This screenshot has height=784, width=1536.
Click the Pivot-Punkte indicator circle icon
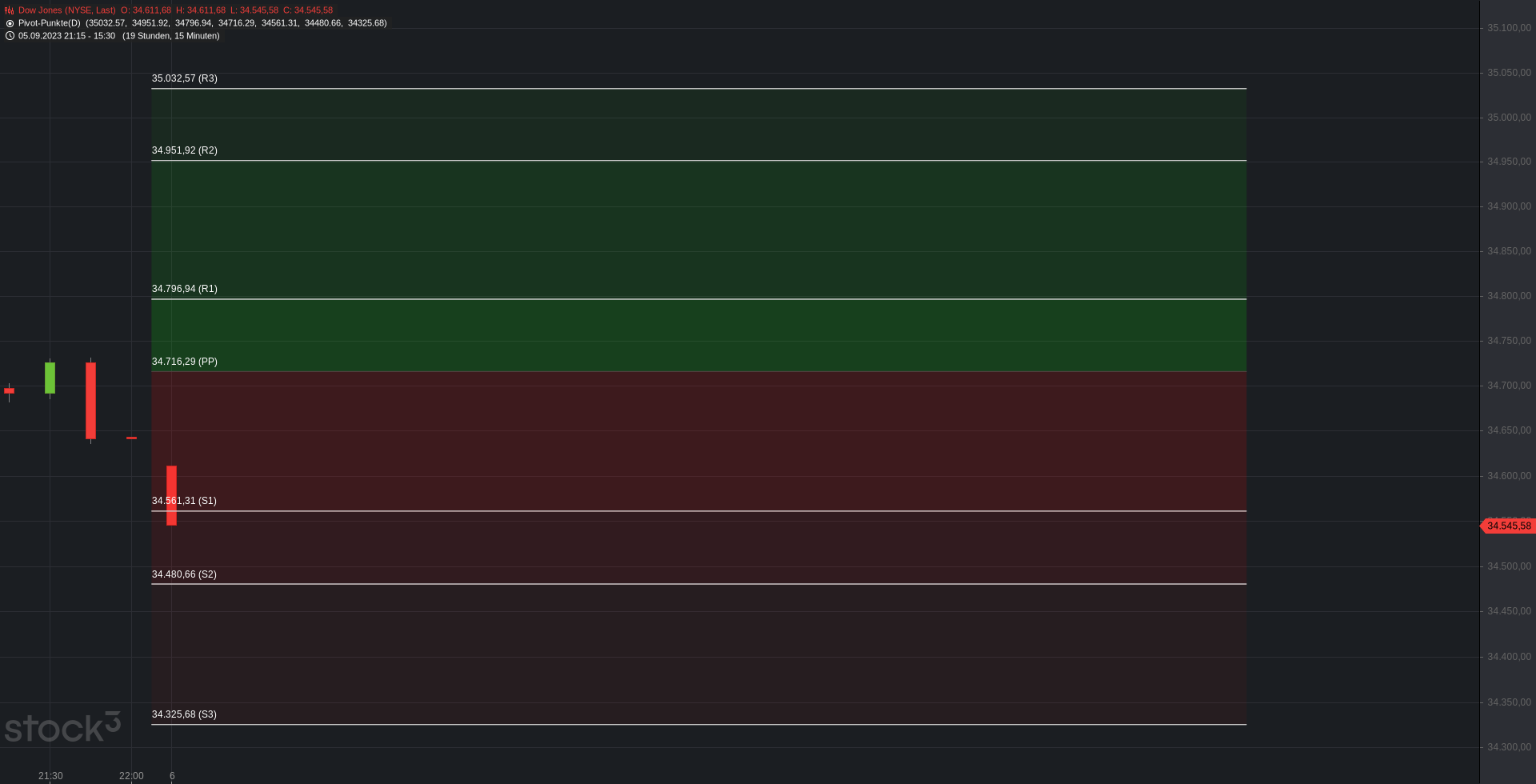click(10, 23)
